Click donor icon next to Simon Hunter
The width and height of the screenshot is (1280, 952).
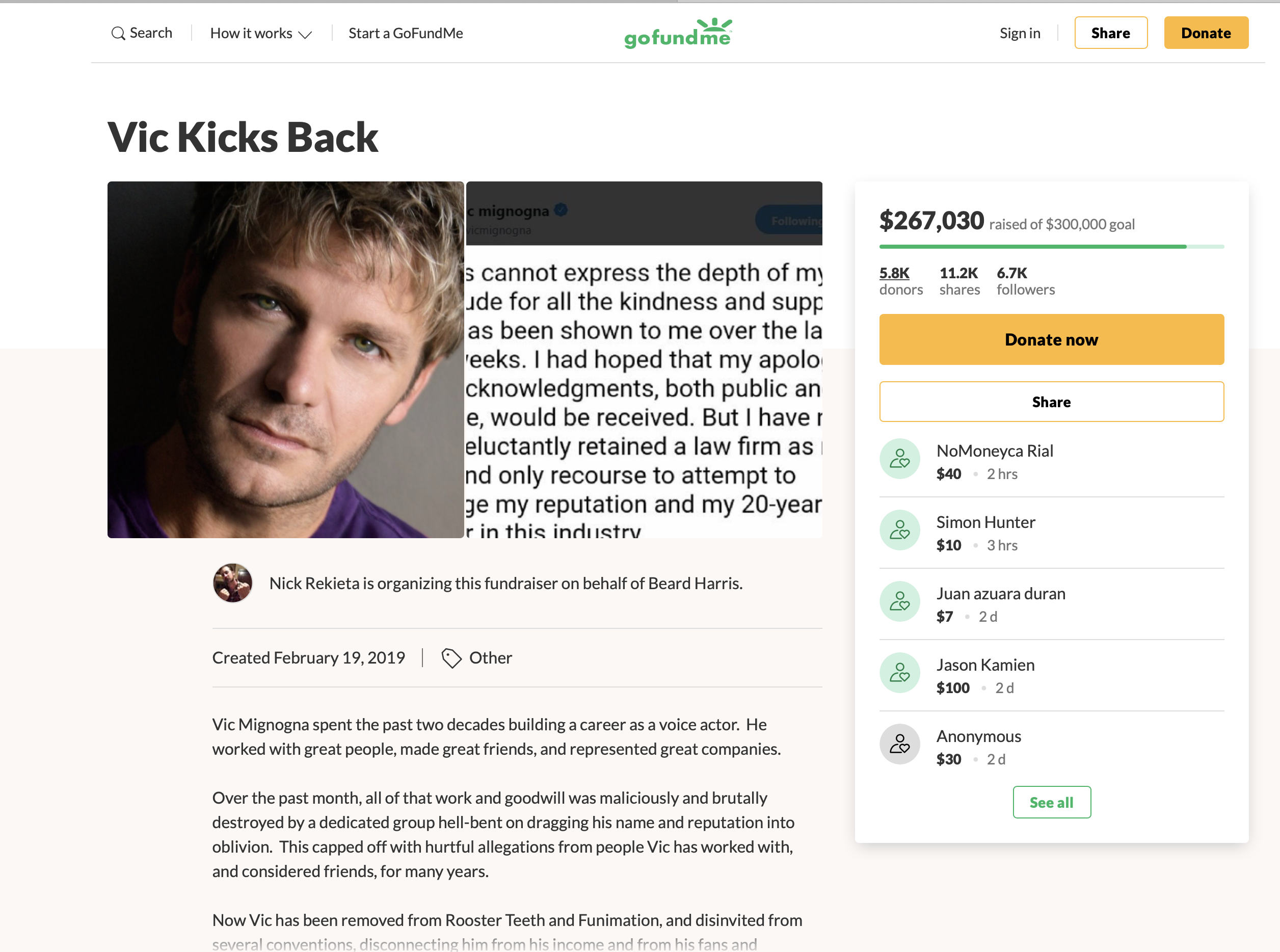coord(899,530)
